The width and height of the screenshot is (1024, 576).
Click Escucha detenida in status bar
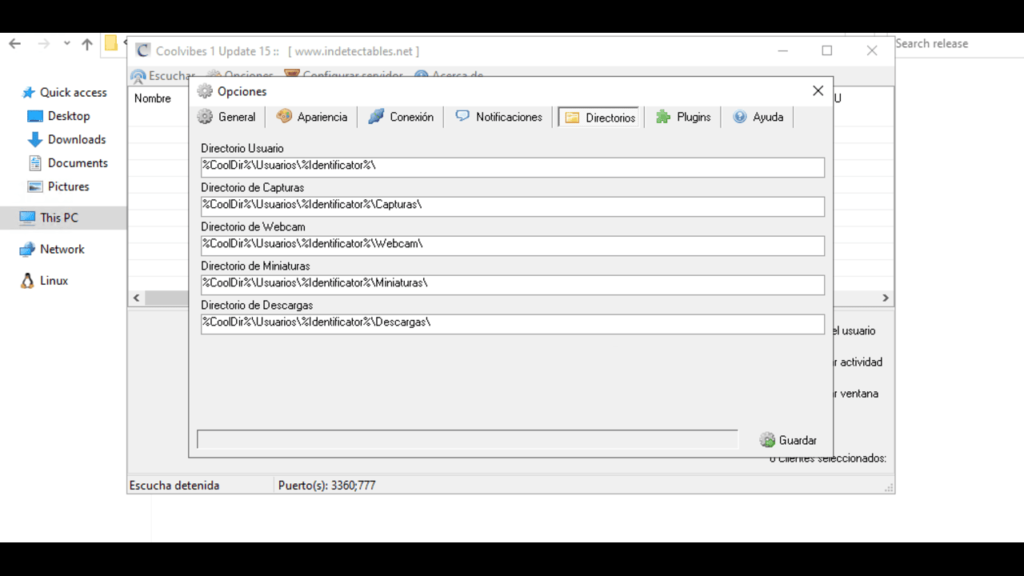click(174, 485)
